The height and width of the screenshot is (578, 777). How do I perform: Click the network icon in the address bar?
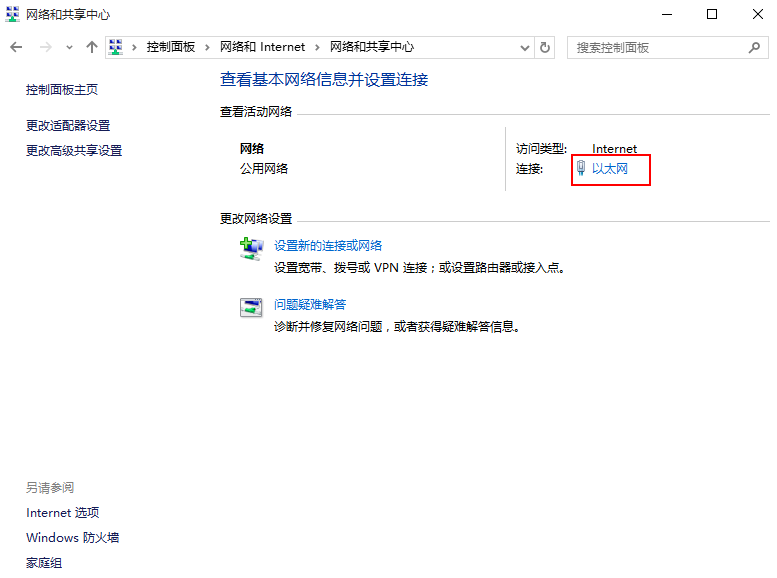click(x=116, y=47)
